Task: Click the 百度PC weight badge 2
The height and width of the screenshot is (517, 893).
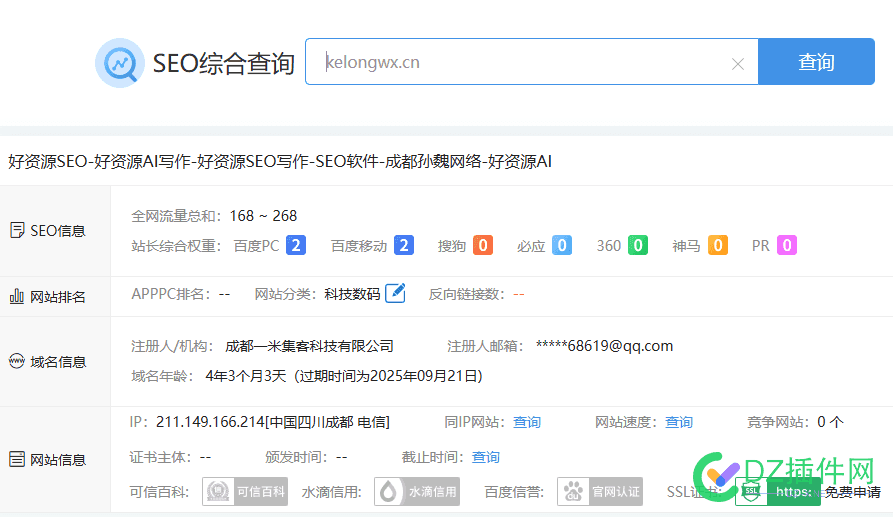Action: (x=296, y=245)
